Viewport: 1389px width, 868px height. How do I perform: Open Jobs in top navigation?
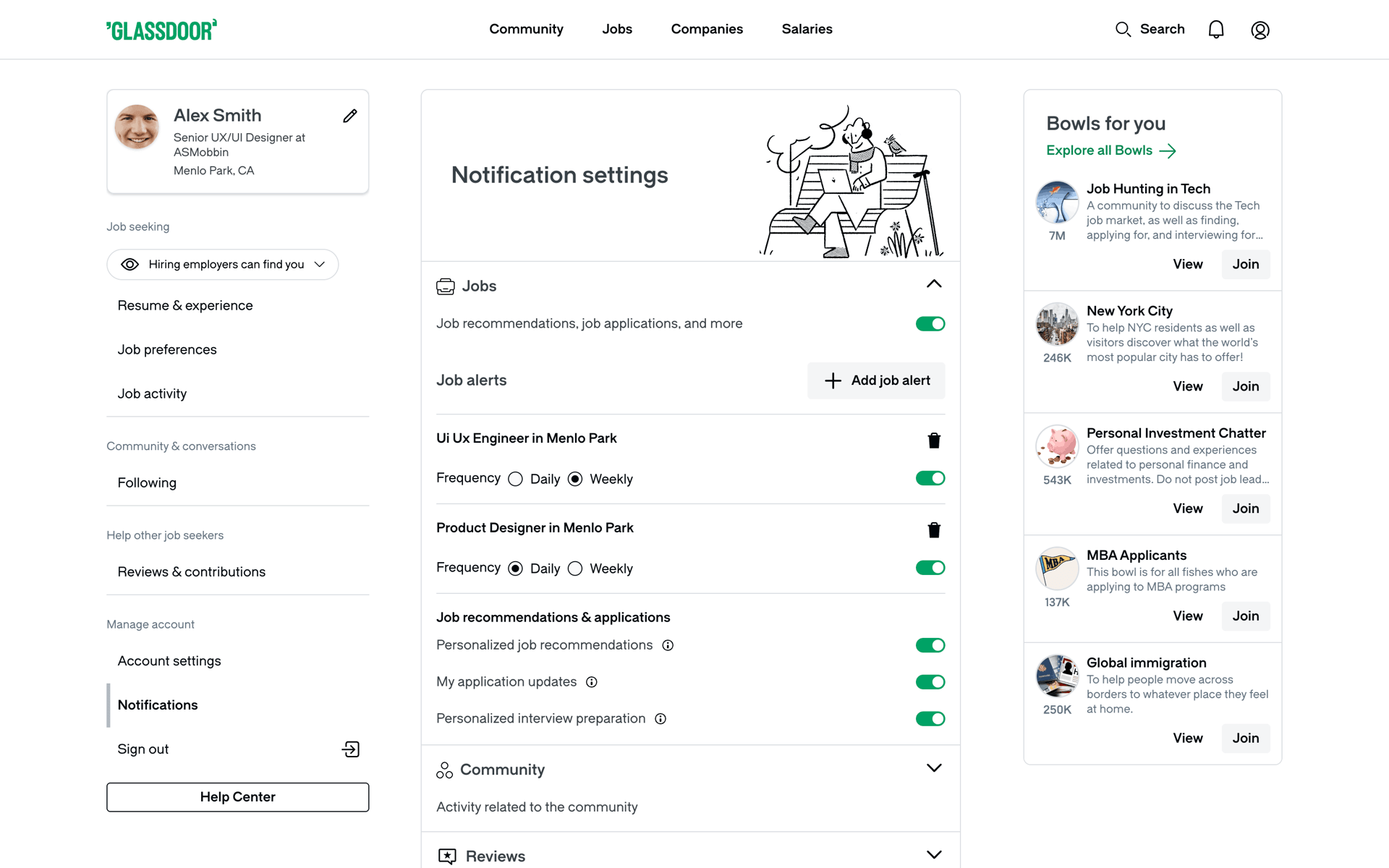(x=617, y=30)
